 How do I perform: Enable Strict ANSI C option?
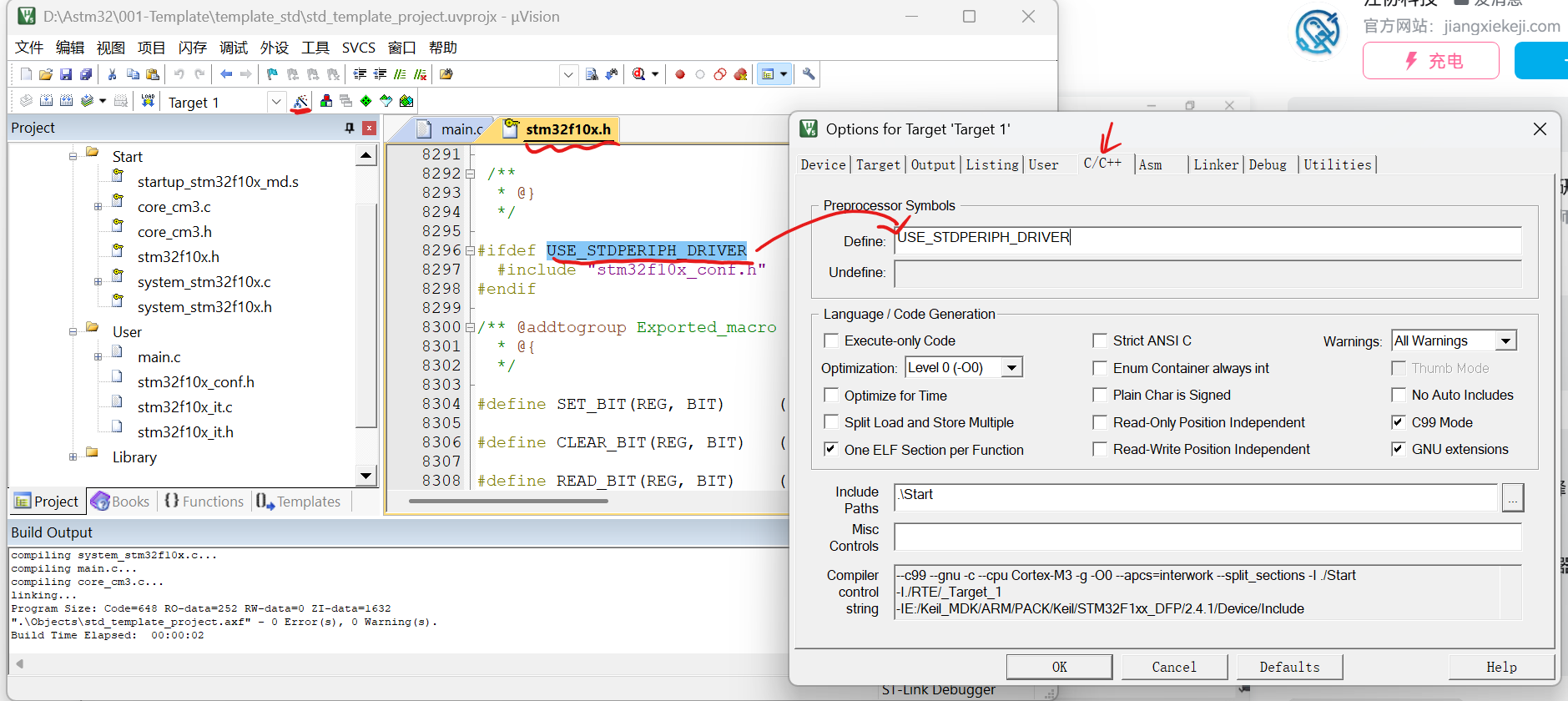[1100, 340]
